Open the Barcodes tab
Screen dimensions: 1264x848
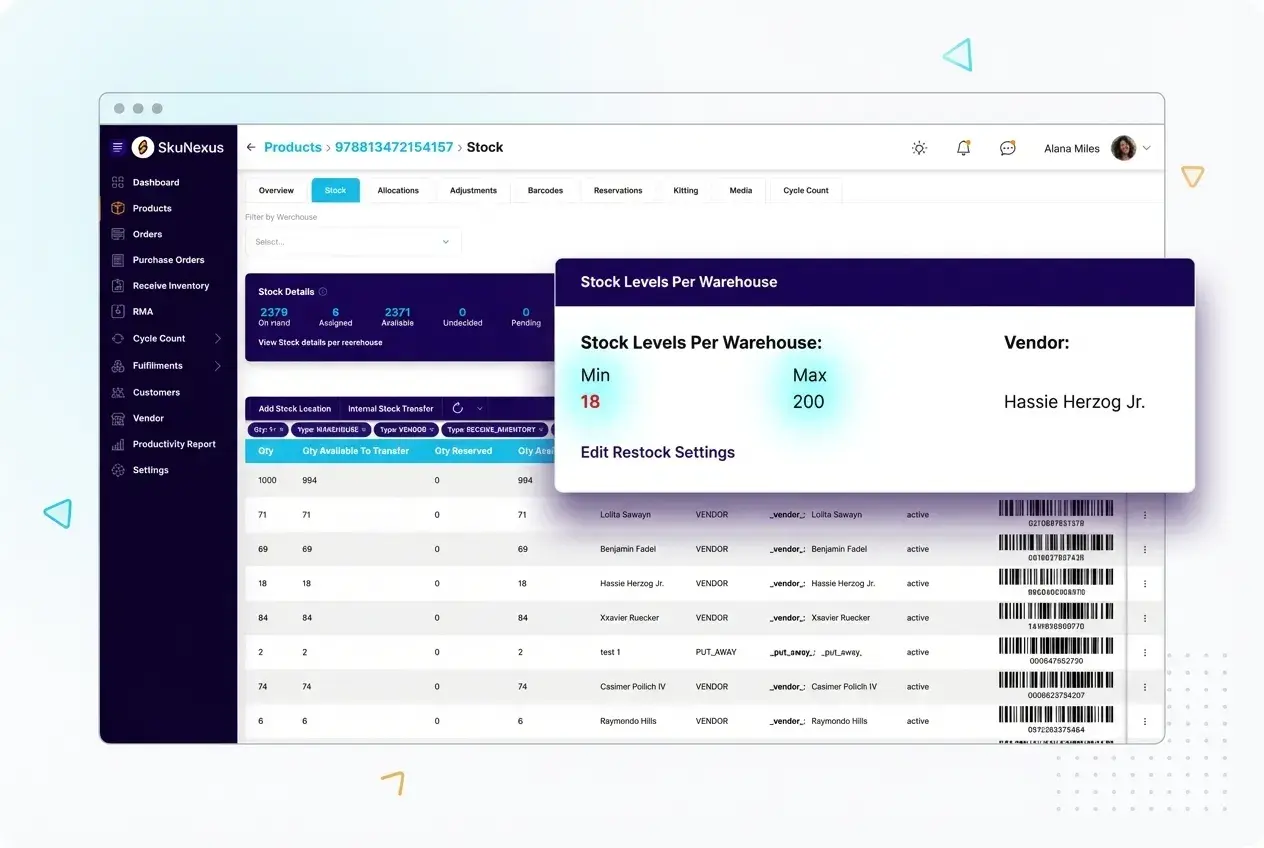pyautogui.click(x=543, y=190)
